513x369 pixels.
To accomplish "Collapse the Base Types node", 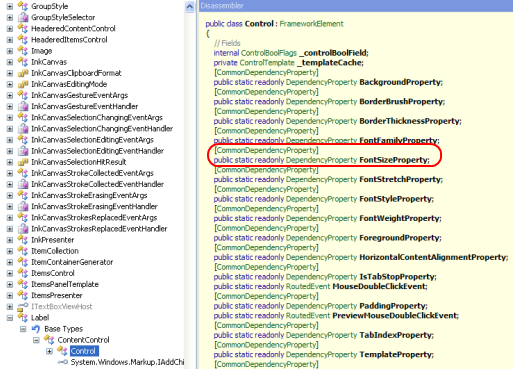I will (23, 329).
